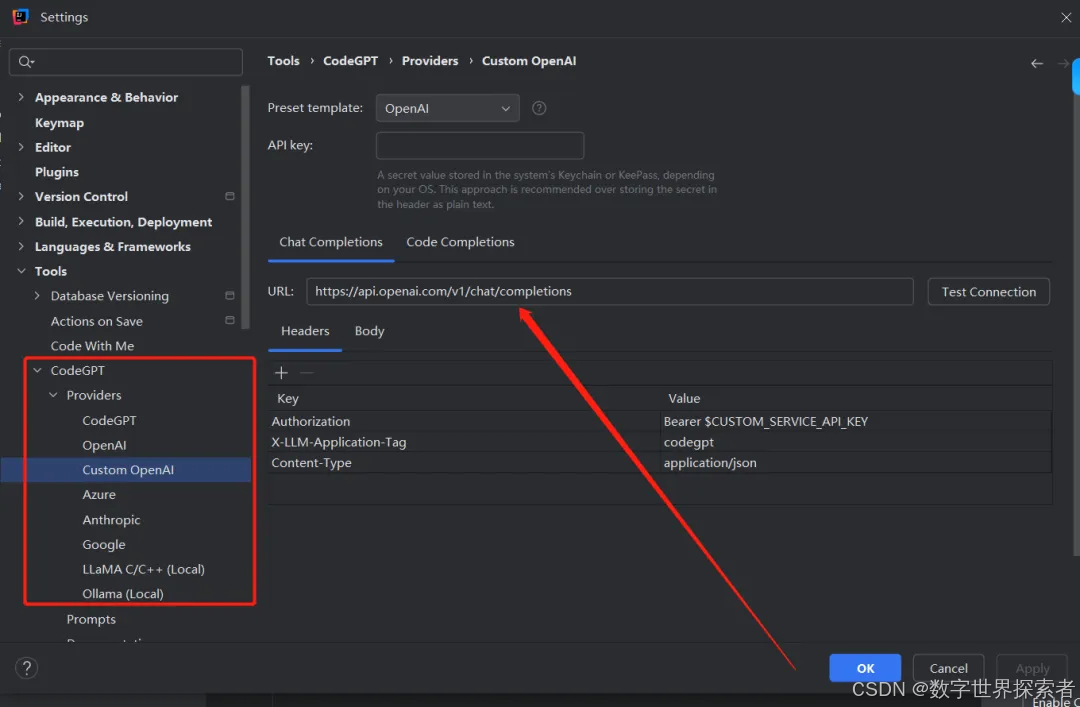This screenshot has height=707, width=1080.
Task: Select the Google provider item
Action: point(104,544)
